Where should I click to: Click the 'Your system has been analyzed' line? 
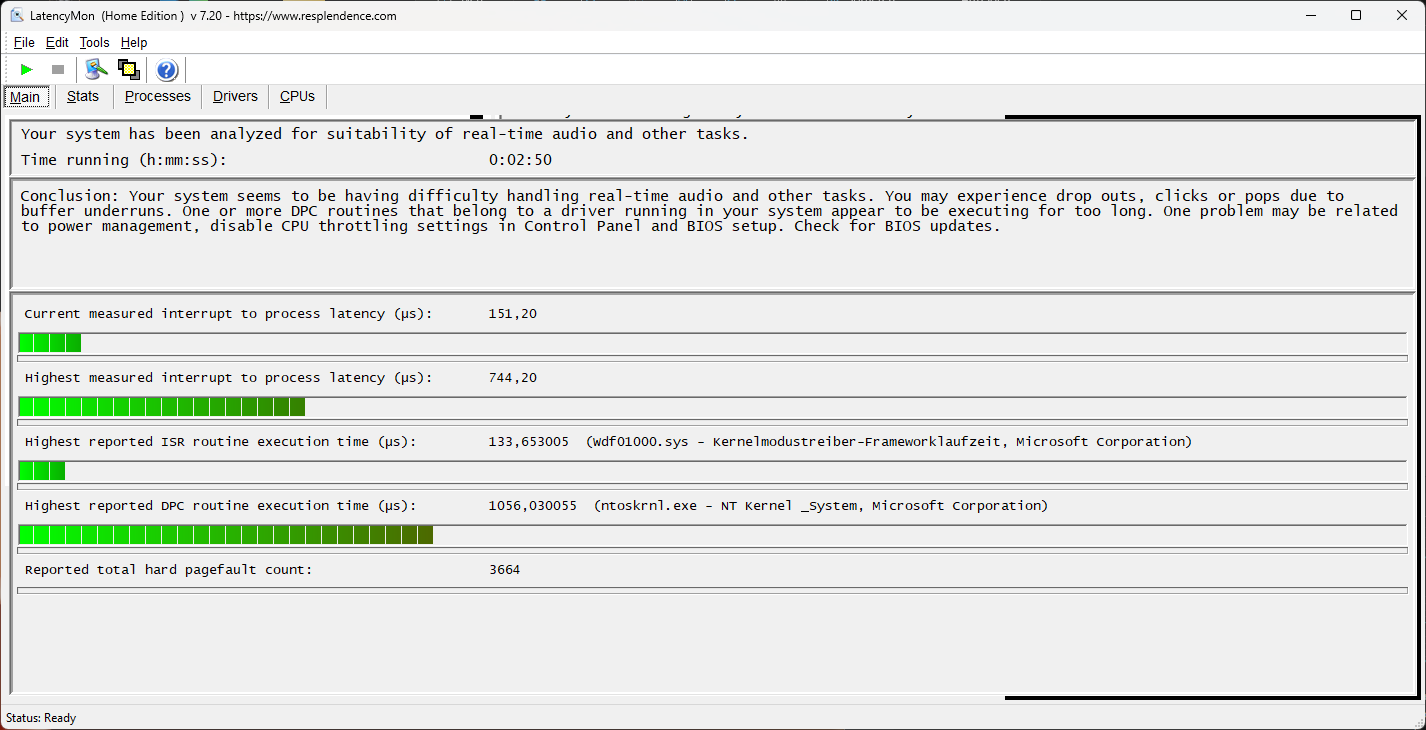[384, 134]
